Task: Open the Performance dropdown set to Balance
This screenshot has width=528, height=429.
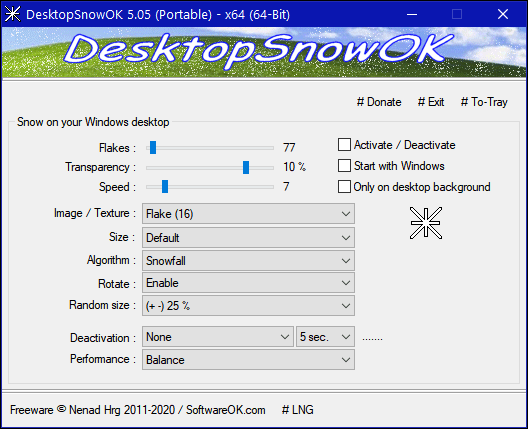Action: pyautogui.click(x=248, y=360)
